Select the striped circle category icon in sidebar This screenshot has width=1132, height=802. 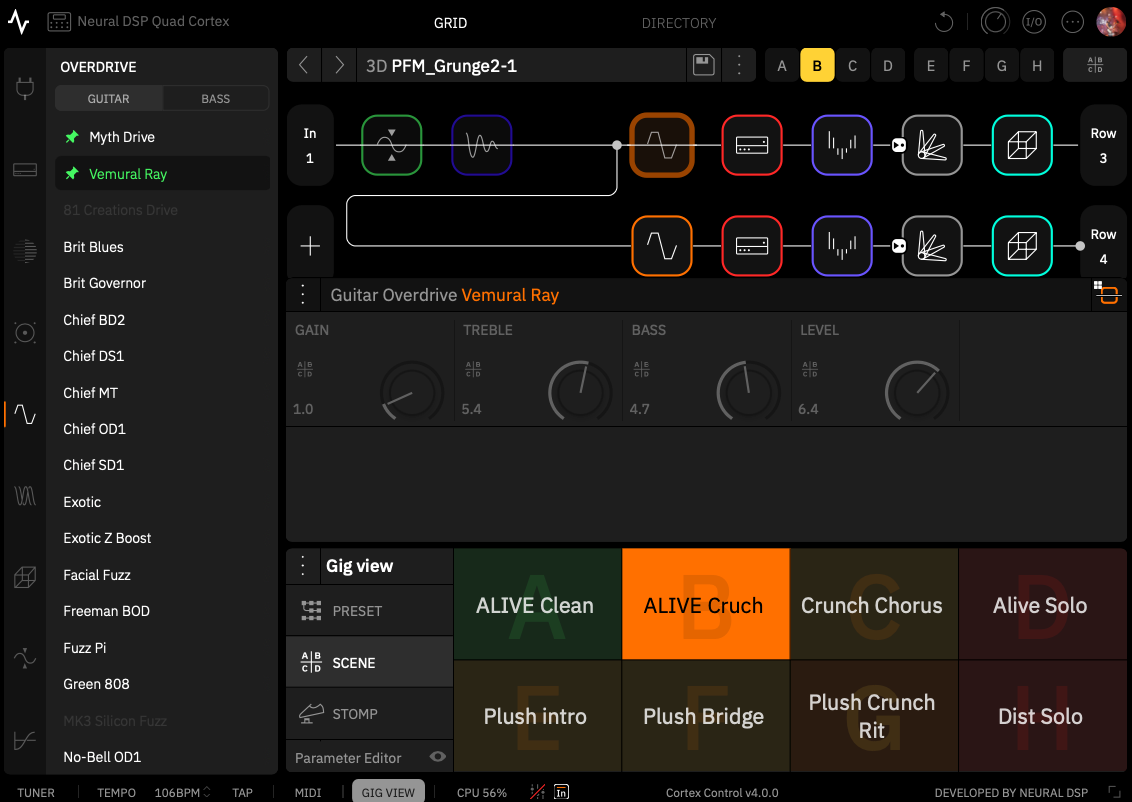pyautogui.click(x=25, y=250)
